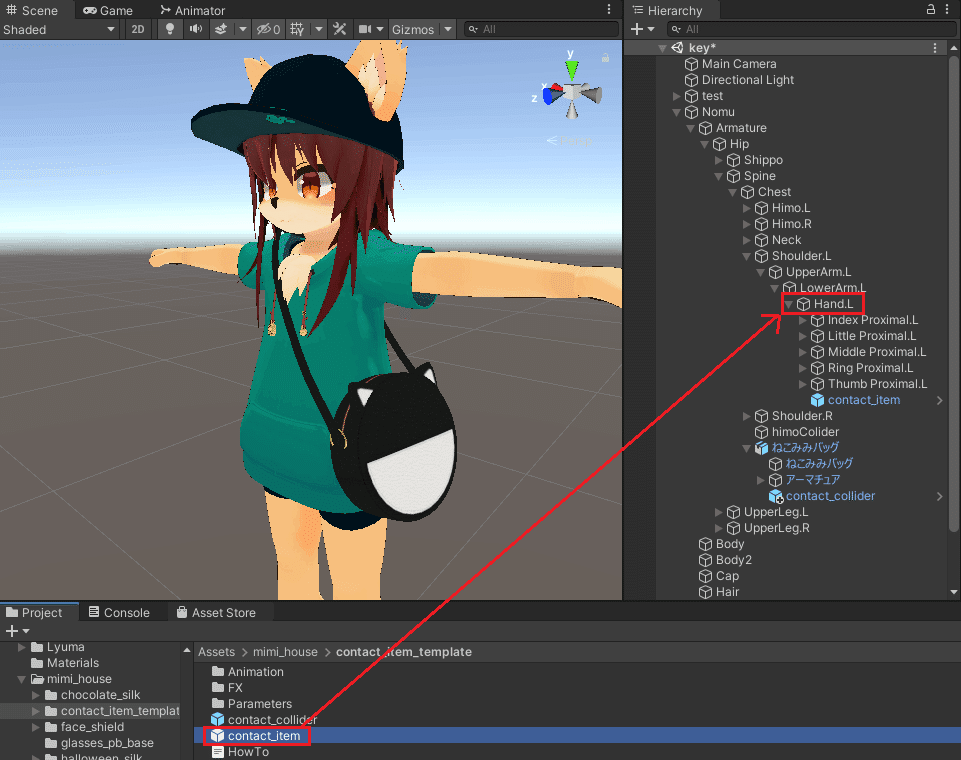Toggle hidden objects visibility icon
The width and height of the screenshot is (961, 760).
point(268,29)
